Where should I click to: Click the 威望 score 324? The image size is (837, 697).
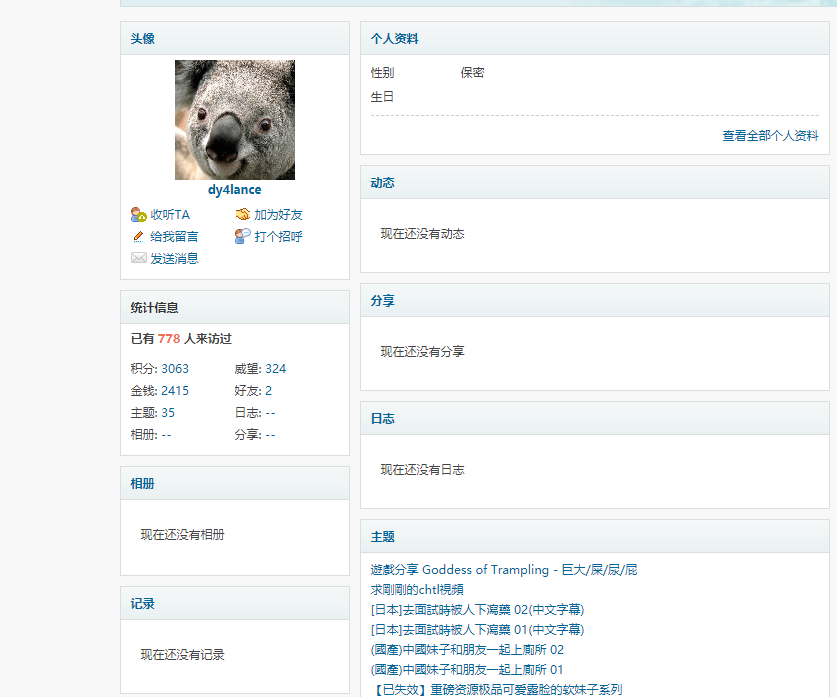tap(273, 367)
